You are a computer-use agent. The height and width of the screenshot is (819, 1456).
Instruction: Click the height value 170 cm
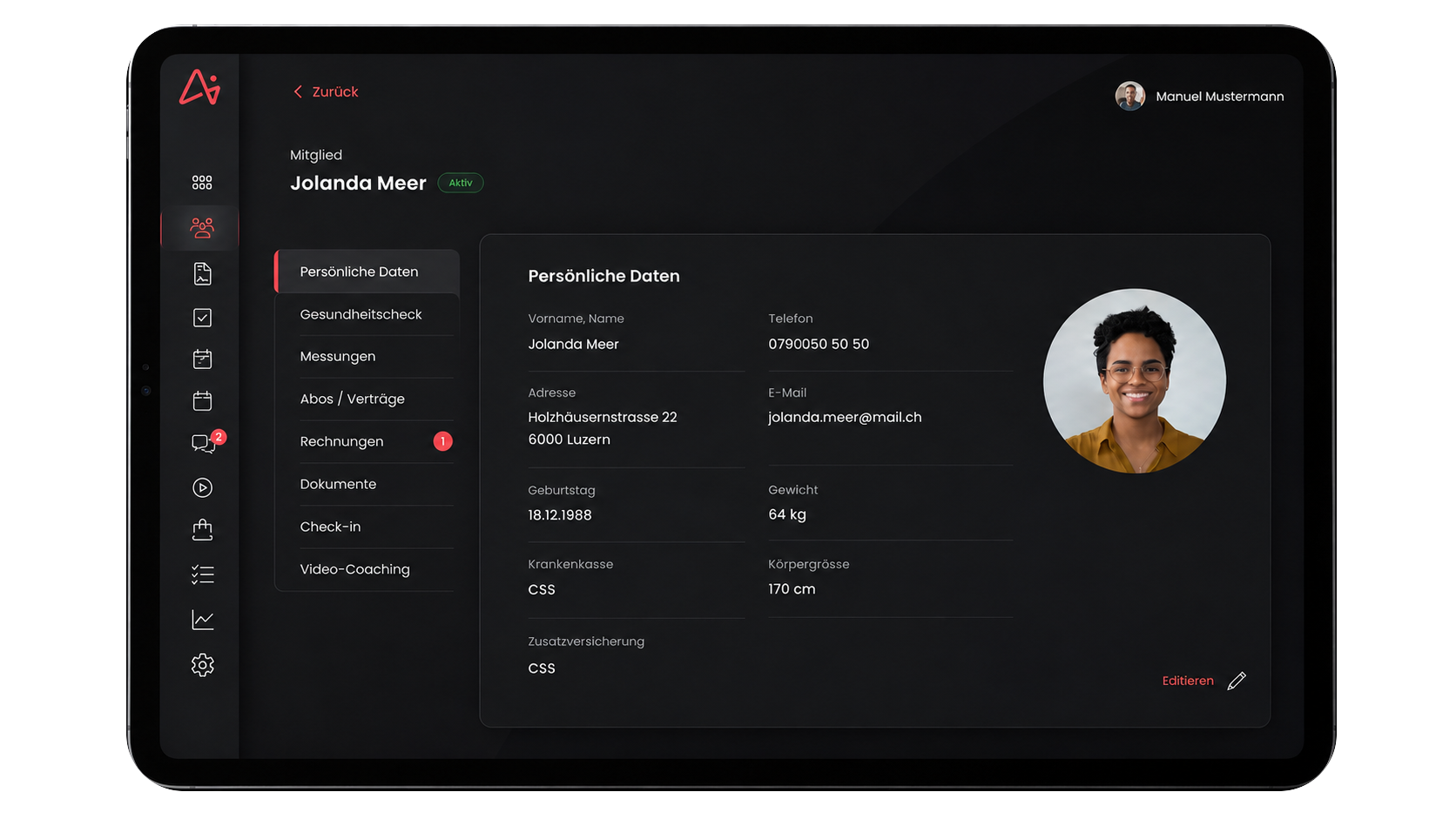792,589
